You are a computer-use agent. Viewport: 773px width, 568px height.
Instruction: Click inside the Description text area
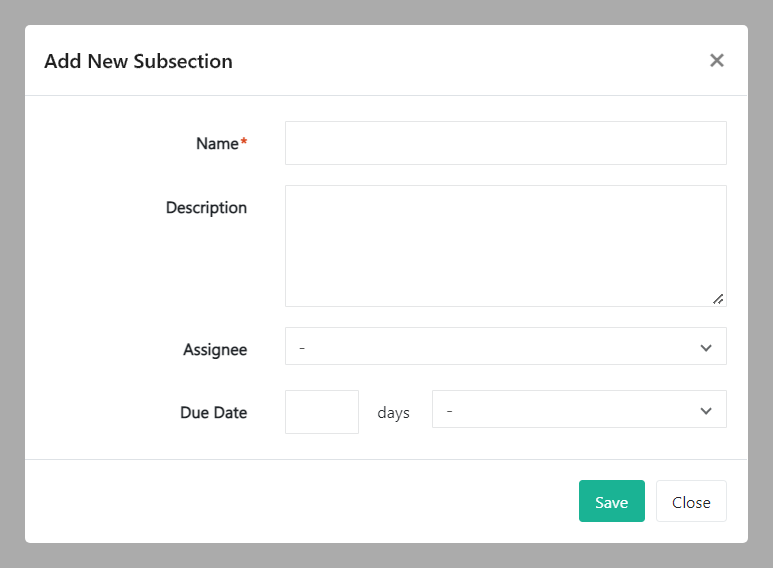coord(505,245)
